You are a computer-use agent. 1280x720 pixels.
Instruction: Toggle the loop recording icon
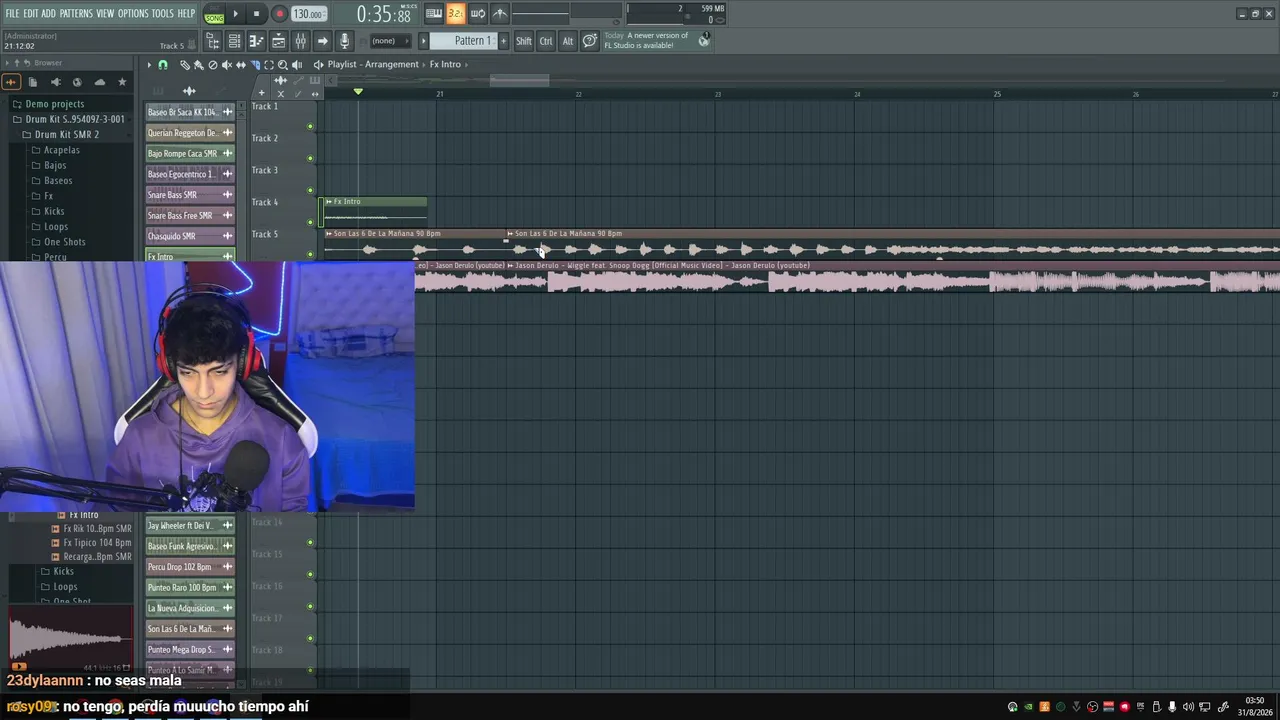(x=478, y=13)
